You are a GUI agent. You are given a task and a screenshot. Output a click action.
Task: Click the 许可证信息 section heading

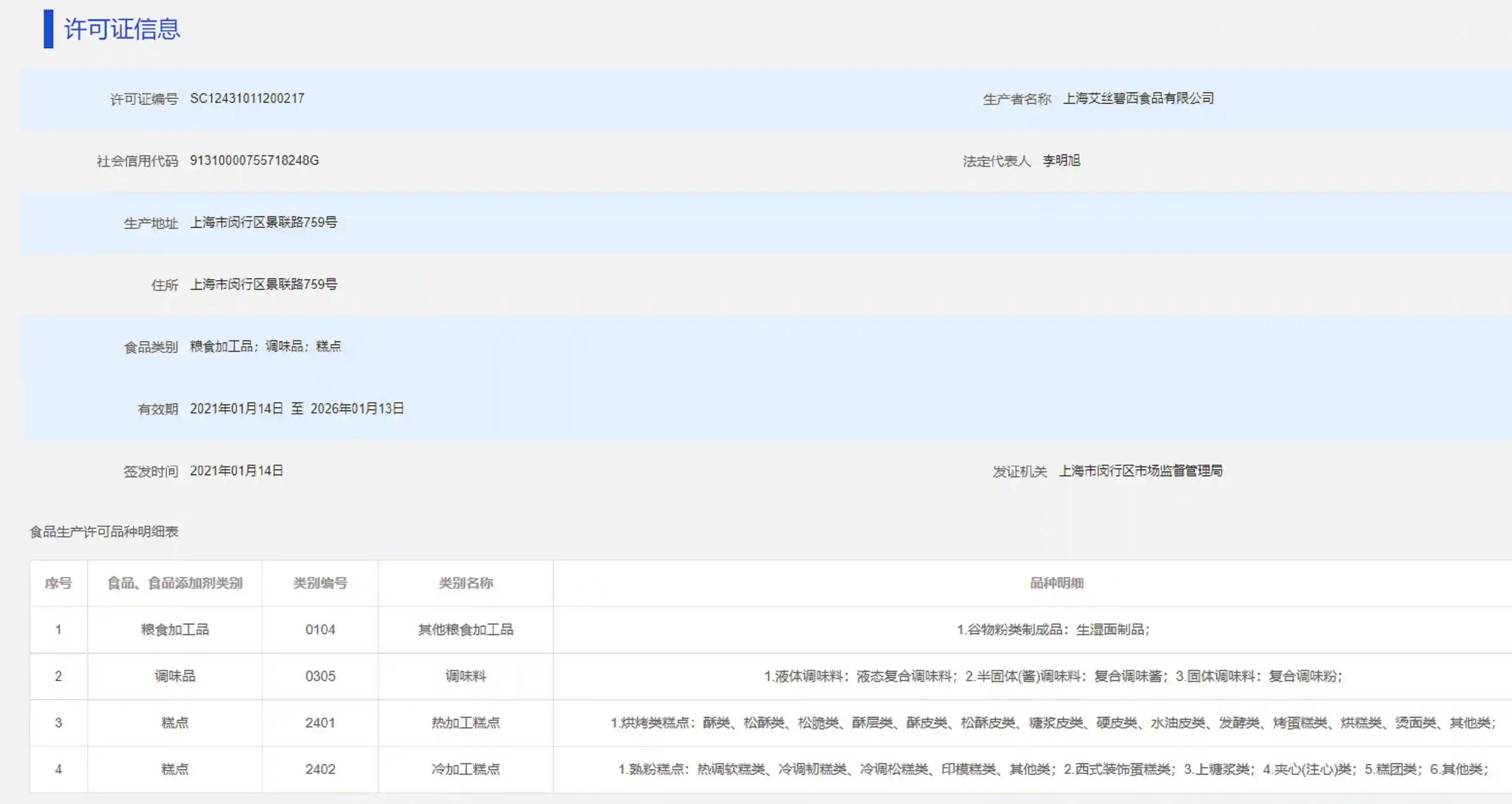click(121, 29)
